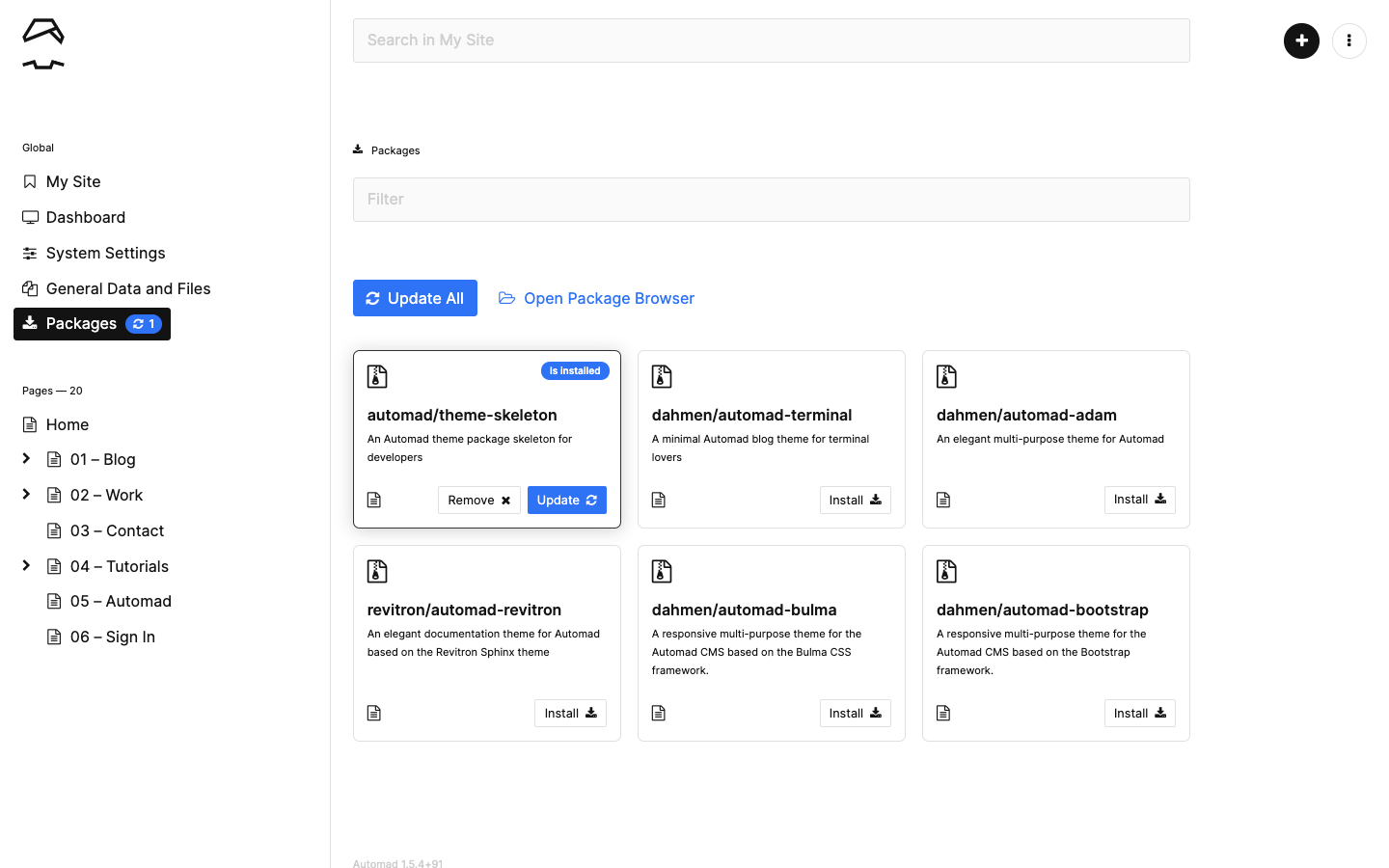This screenshot has width=1389, height=868.
Task: Click the Automad 1.5.4+91 version text
Action: click(398, 863)
